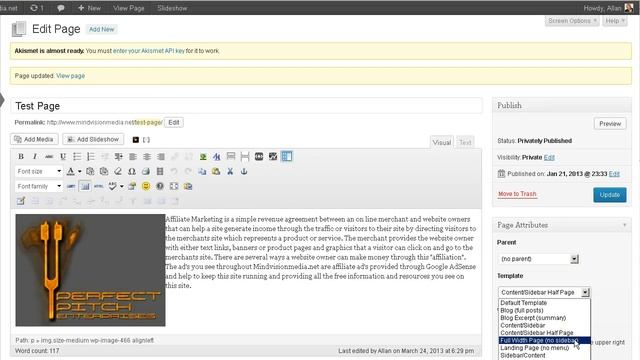Click Slideshow in admin bar
The image size is (640, 360).
point(172,8)
